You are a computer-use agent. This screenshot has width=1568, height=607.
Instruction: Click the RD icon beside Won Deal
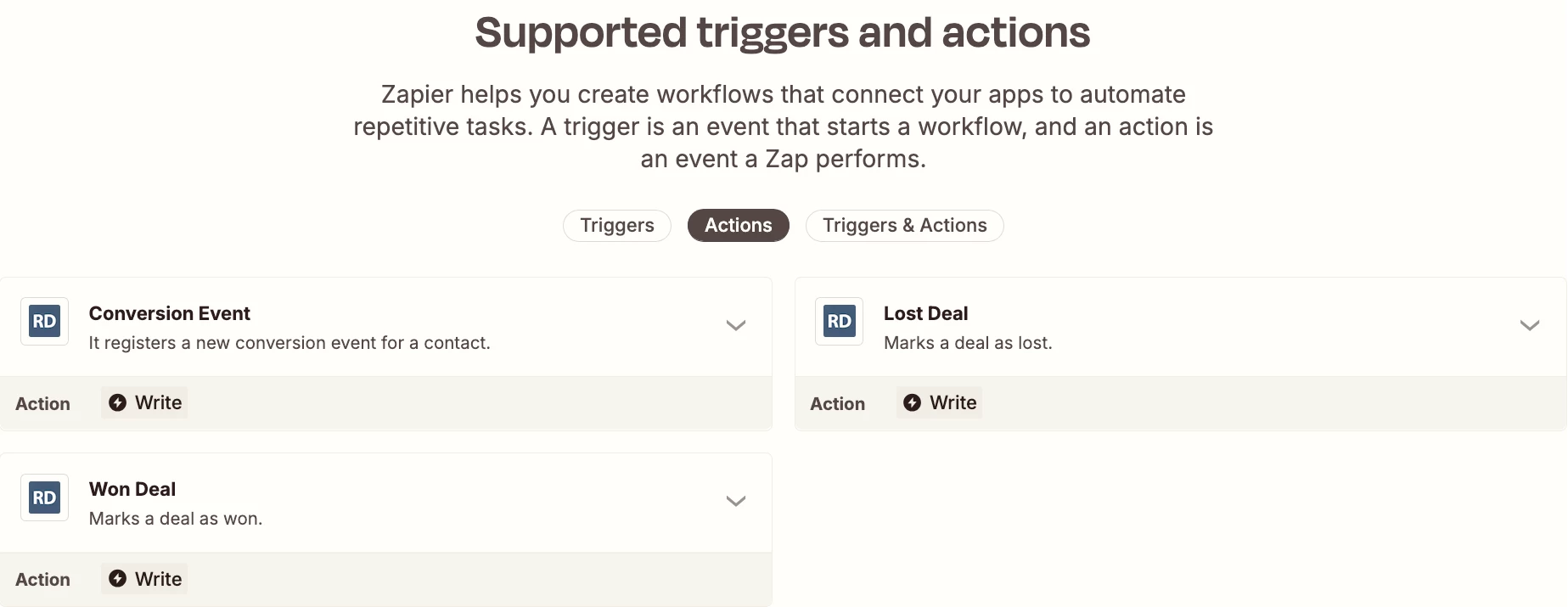coord(44,497)
